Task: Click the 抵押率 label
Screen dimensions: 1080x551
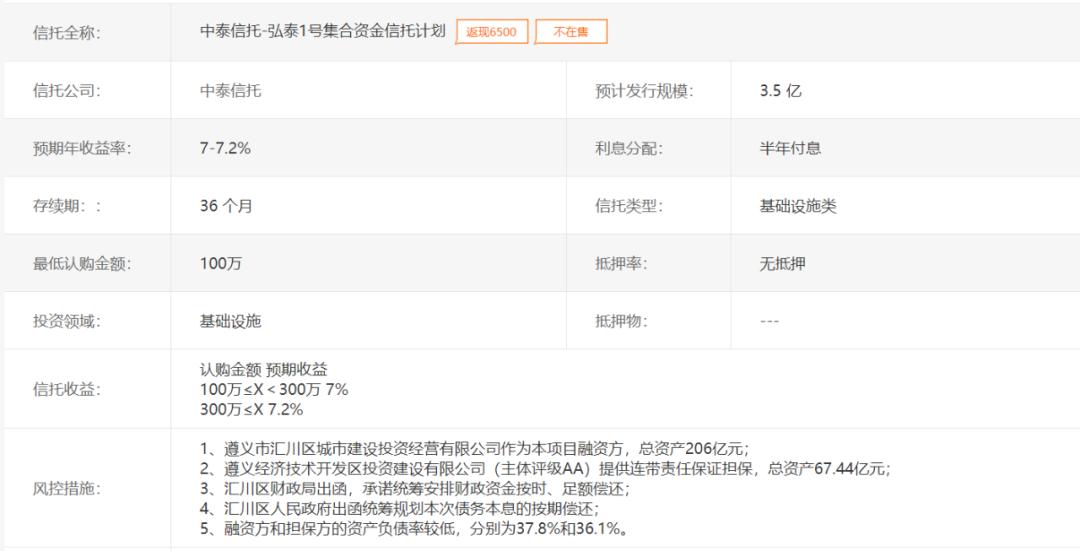Action: pyautogui.click(x=621, y=264)
